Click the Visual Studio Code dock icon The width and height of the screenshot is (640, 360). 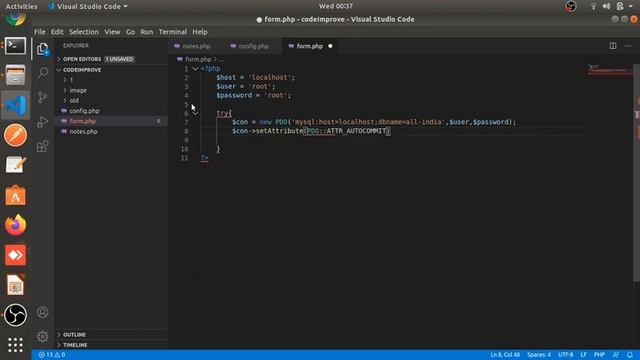tap(16, 105)
